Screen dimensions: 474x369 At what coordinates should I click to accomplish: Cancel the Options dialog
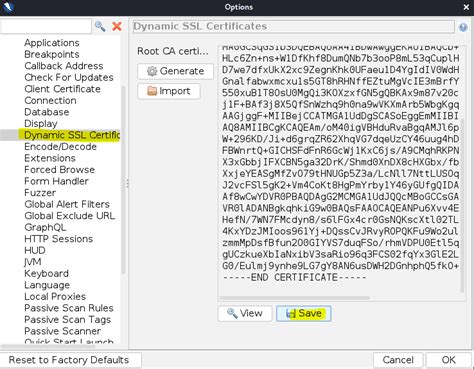tap(398, 360)
